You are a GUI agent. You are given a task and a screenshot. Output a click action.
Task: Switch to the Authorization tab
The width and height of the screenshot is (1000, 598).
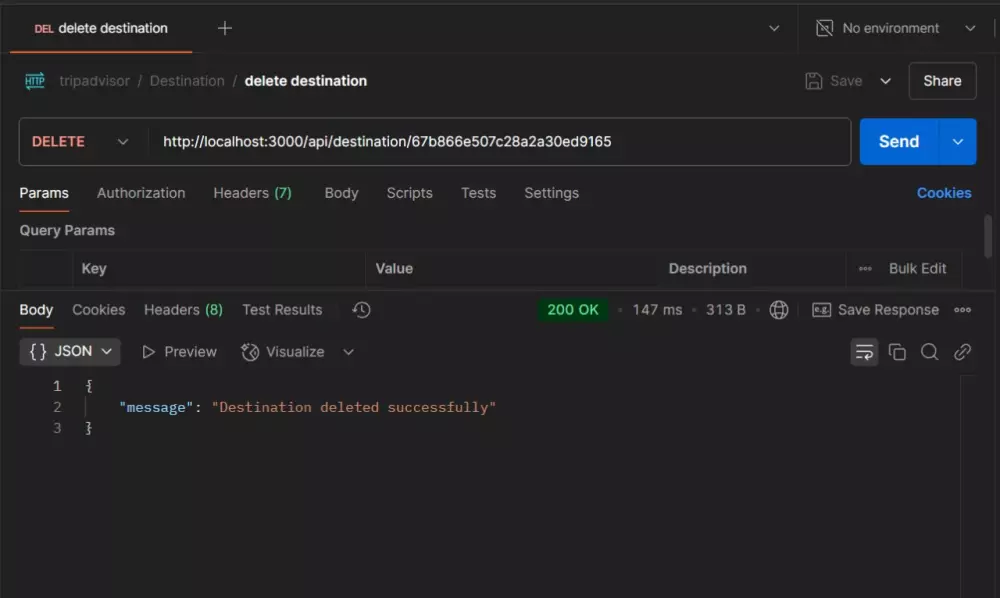[x=141, y=193]
